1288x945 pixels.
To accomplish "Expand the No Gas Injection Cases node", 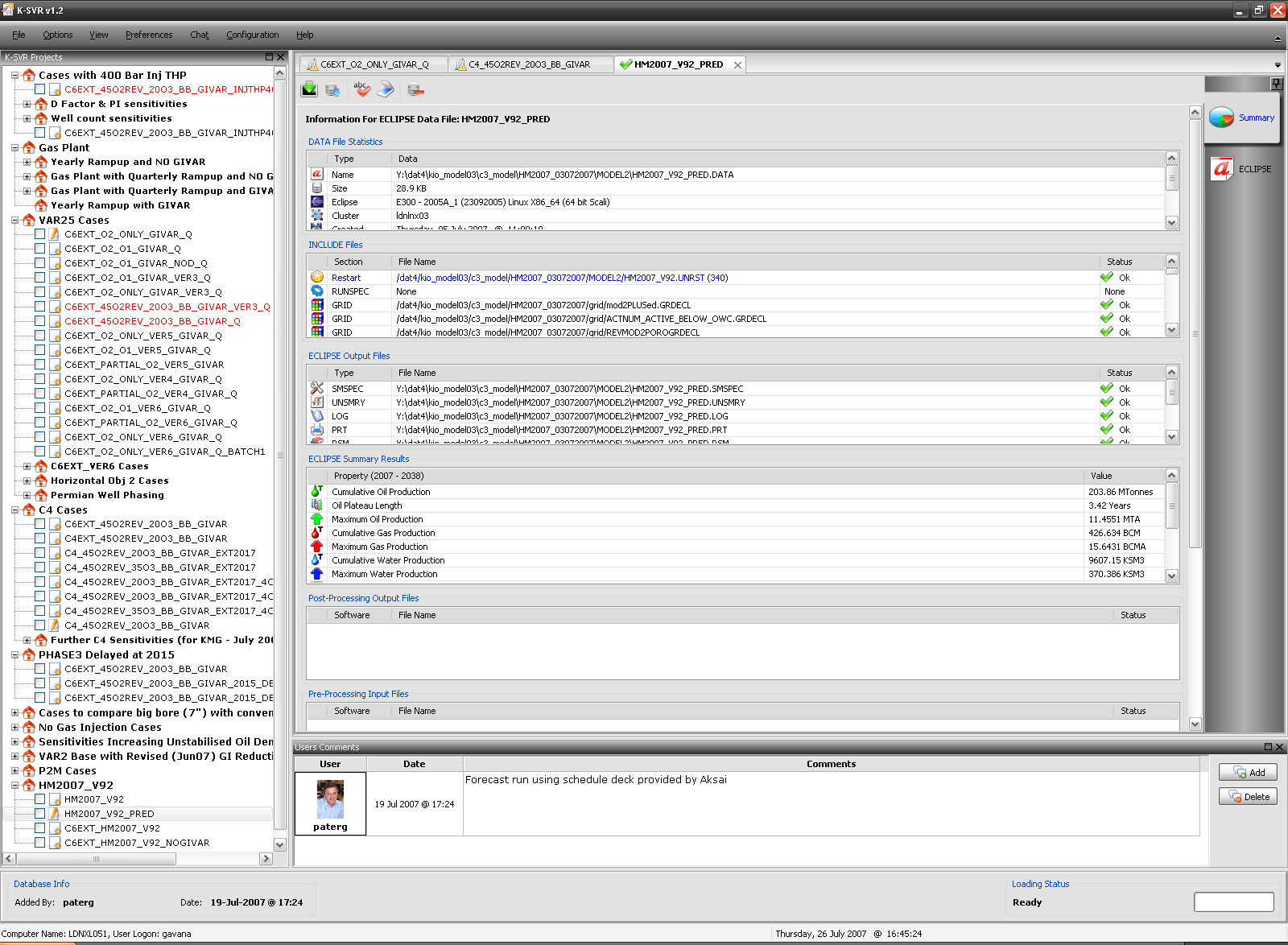I will tap(15, 727).
